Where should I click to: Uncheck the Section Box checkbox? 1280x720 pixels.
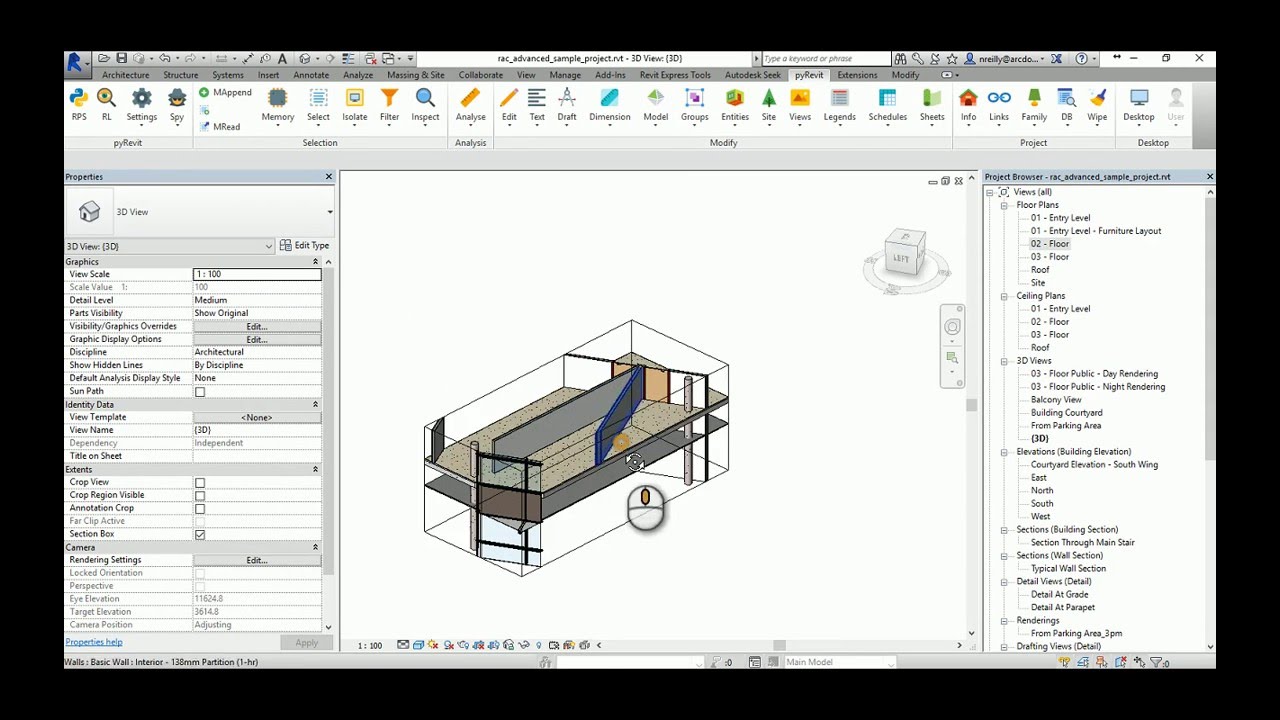(x=200, y=535)
